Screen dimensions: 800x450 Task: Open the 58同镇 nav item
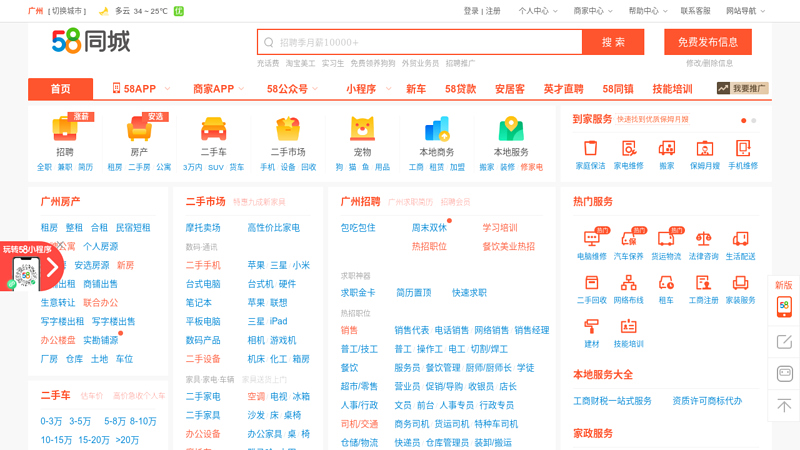coord(618,89)
